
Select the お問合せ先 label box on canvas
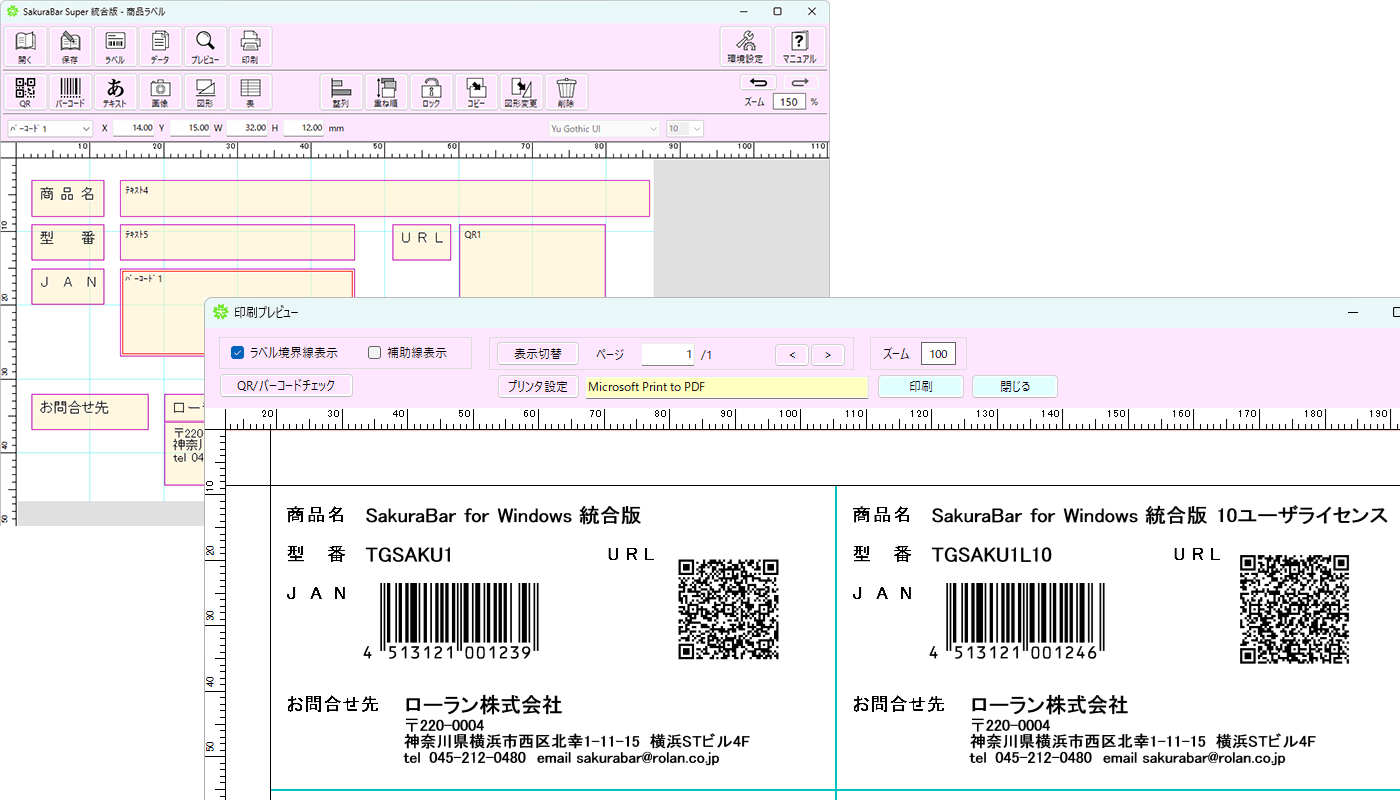[90, 412]
